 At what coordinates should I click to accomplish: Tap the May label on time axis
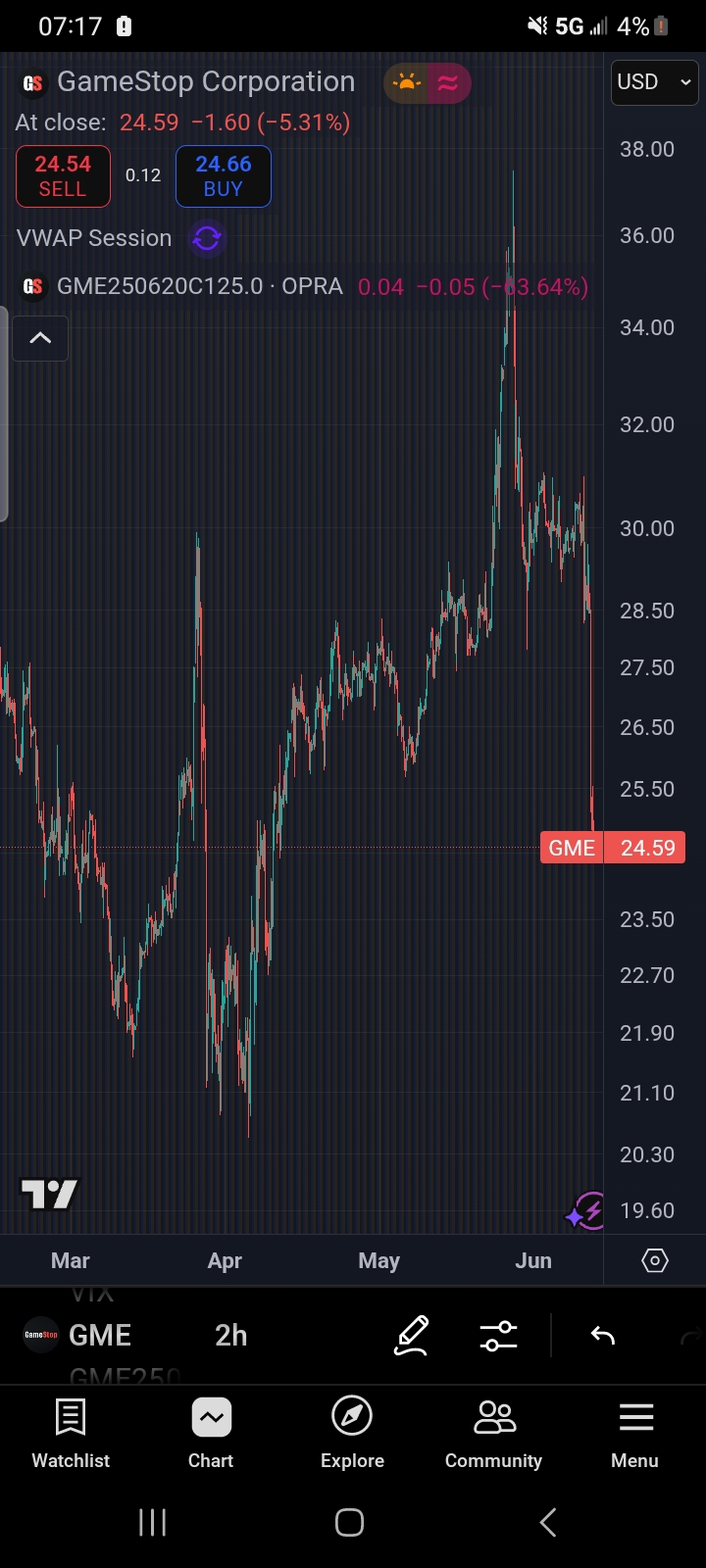coord(379,1261)
